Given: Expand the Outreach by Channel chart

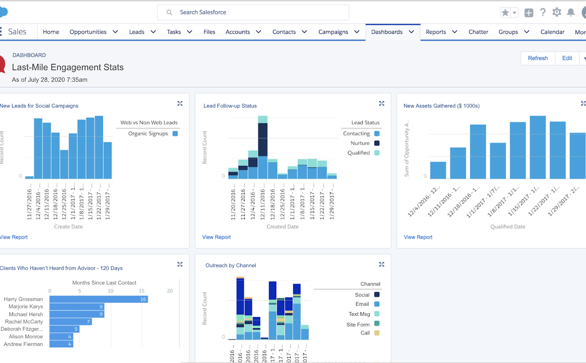Looking at the screenshot, I should 382,264.
